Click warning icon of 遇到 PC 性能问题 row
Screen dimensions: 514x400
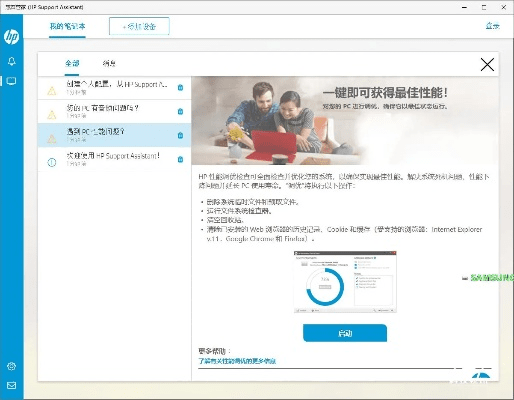coord(52,139)
